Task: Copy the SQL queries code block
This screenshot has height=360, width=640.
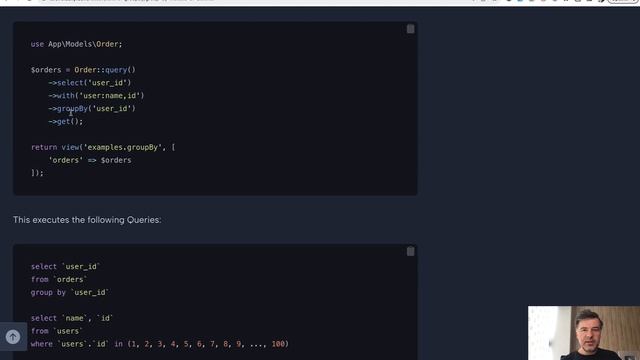Action: [410, 251]
